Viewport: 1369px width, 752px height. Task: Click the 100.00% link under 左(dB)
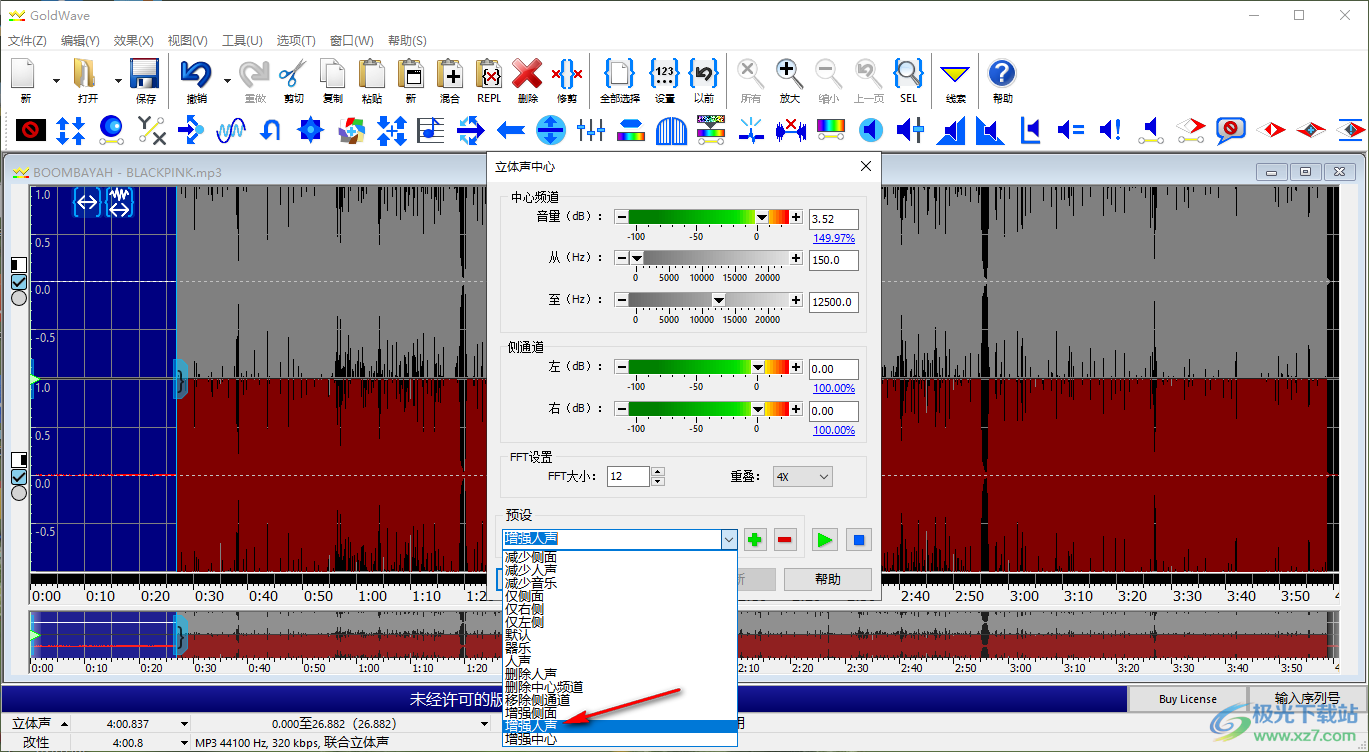pos(834,388)
